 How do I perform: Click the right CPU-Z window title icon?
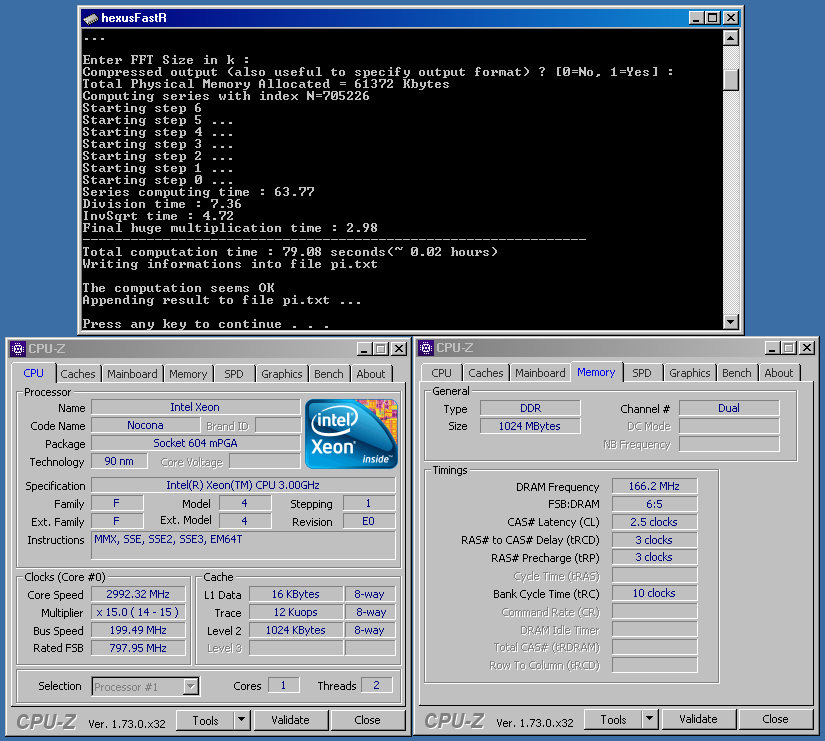[x=426, y=348]
